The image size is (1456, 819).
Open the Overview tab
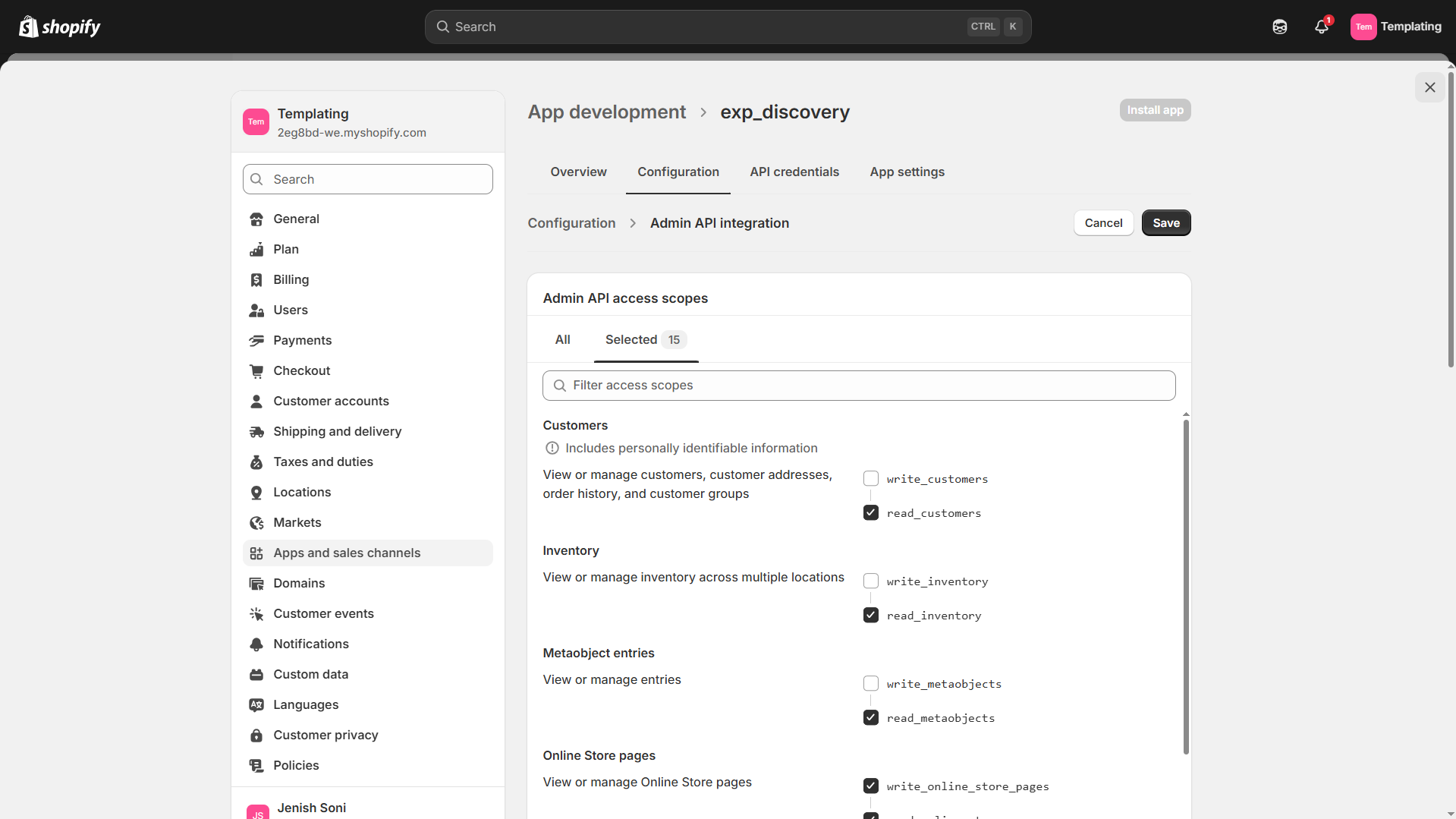coord(578,172)
